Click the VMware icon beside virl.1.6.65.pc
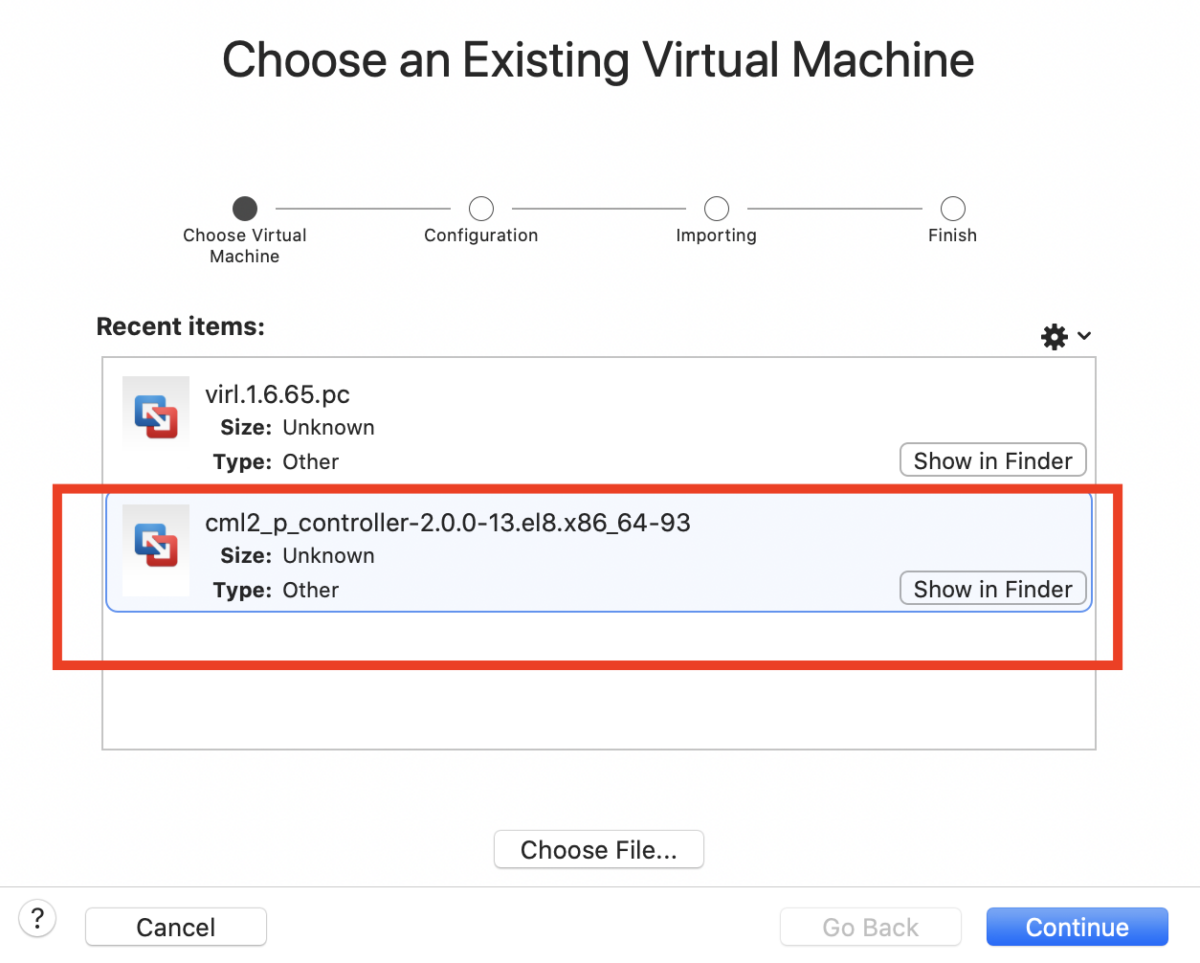 point(155,411)
